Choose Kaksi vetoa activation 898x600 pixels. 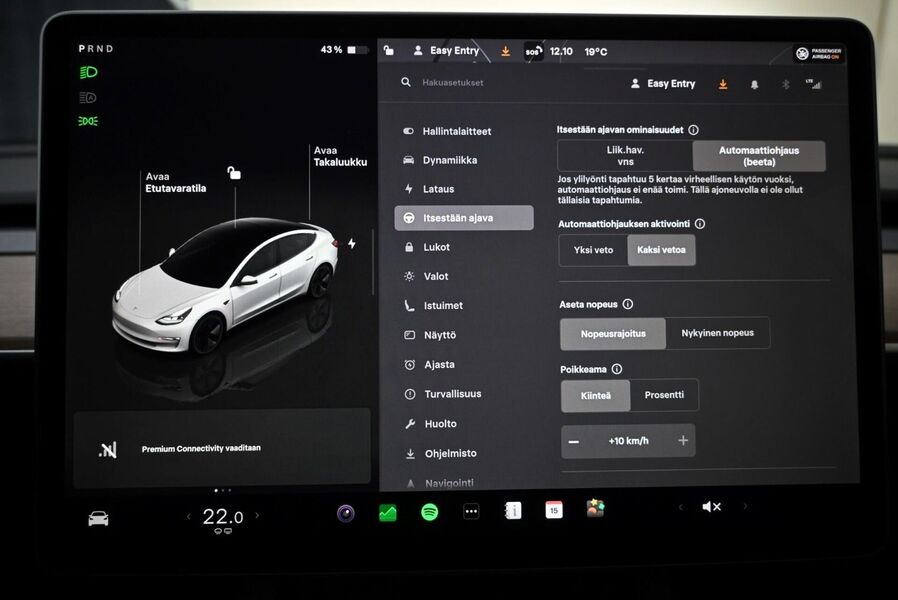(x=661, y=250)
